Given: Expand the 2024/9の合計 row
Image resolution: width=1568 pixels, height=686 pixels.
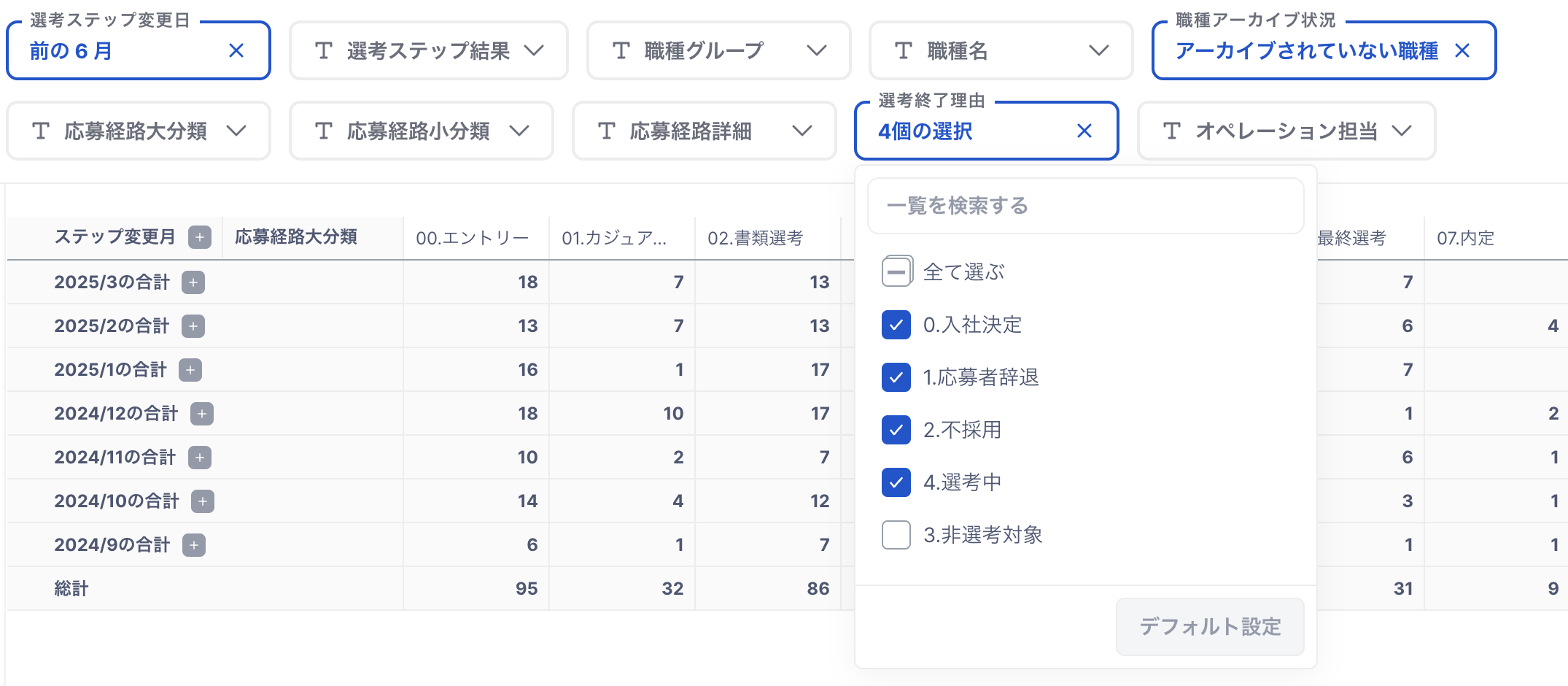Looking at the screenshot, I should pos(194,545).
